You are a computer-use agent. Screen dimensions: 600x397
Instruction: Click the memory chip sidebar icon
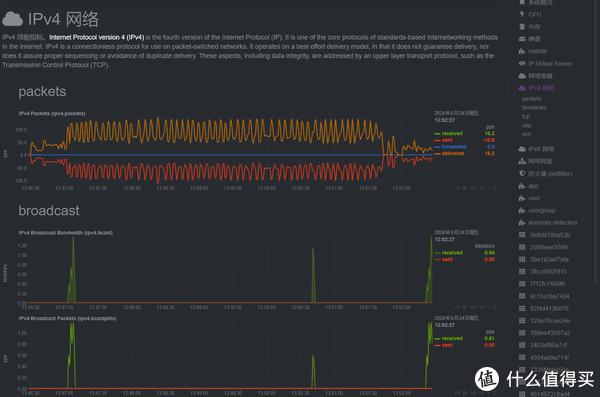pos(522,26)
